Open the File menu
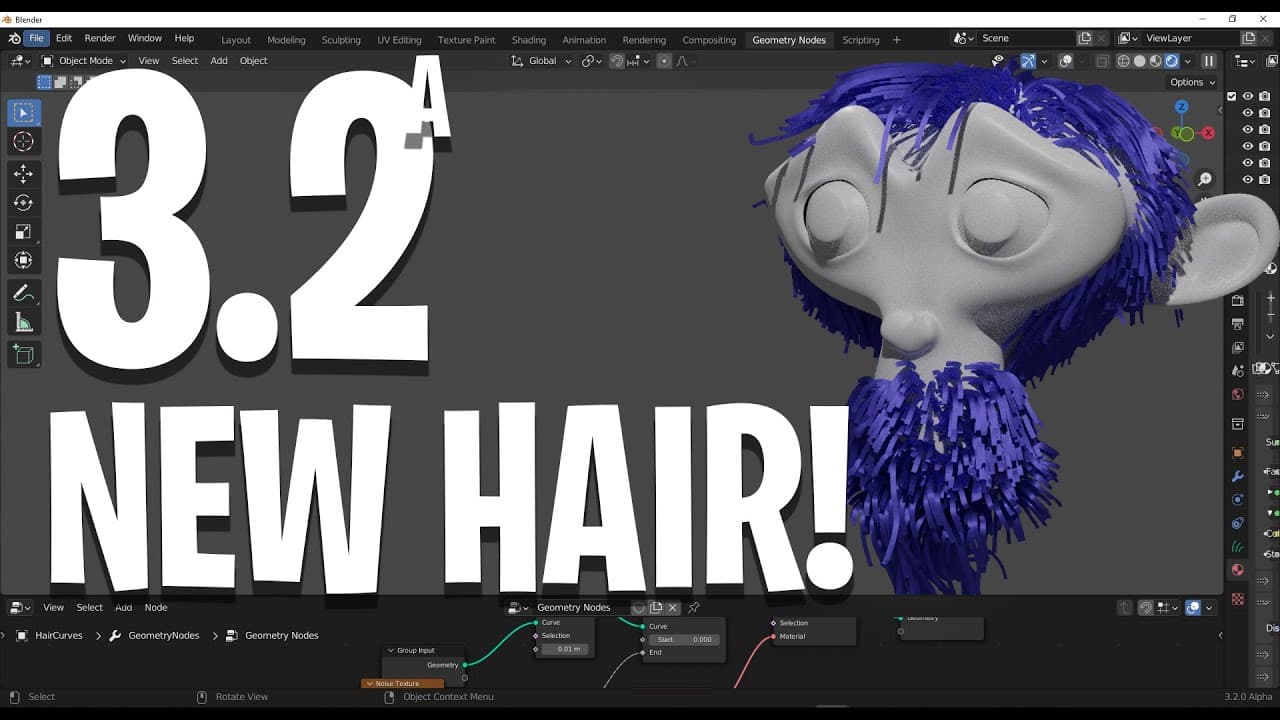The width and height of the screenshot is (1280, 720). tap(36, 38)
